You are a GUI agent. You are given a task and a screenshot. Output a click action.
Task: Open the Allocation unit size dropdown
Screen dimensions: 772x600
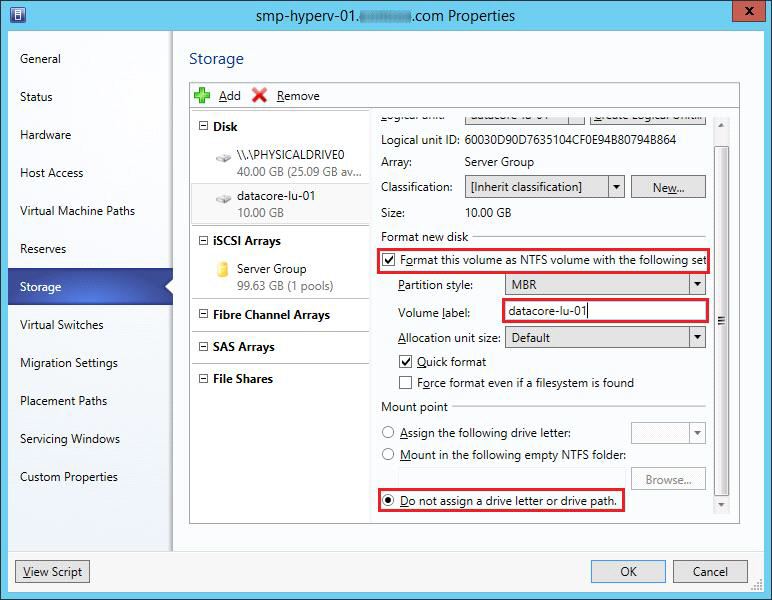click(x=697, y=338)
